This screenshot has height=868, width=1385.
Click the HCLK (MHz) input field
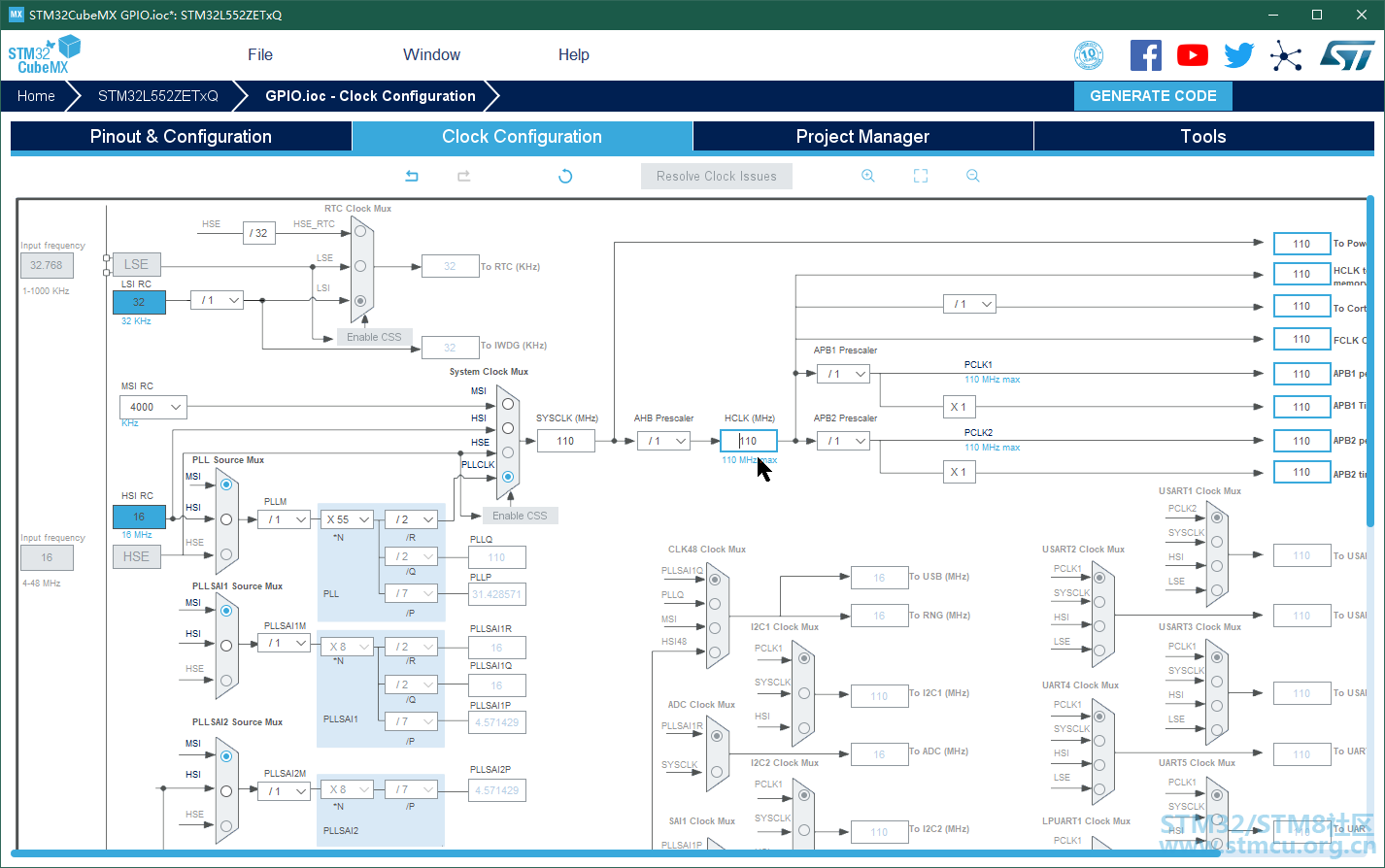749,441
